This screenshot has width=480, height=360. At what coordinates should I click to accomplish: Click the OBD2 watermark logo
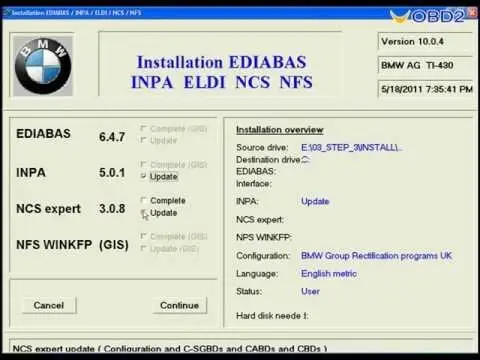coord(429,16)
